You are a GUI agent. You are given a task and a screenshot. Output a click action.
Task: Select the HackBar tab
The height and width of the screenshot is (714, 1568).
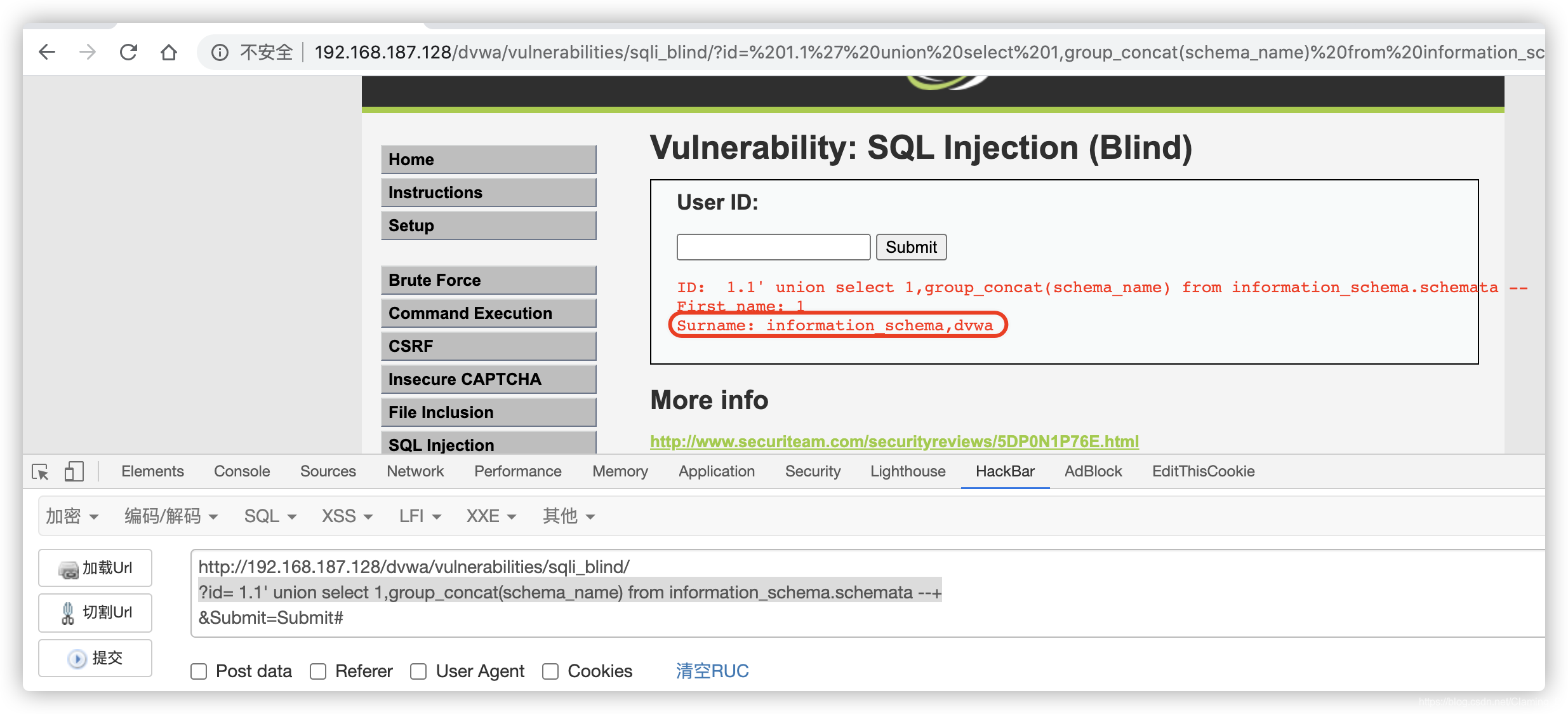point(1005,471)
